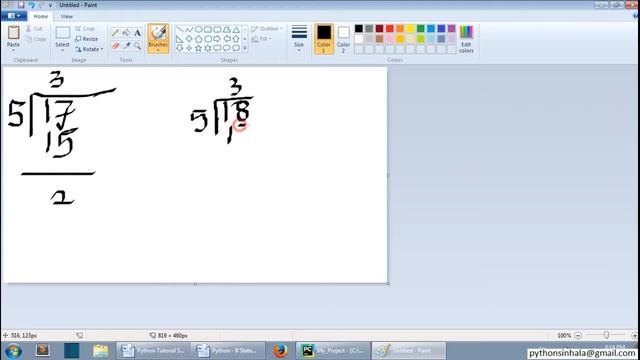
Task: Open the Rotate dropdown
Action: pyautogui.click(x=89, y=49)
